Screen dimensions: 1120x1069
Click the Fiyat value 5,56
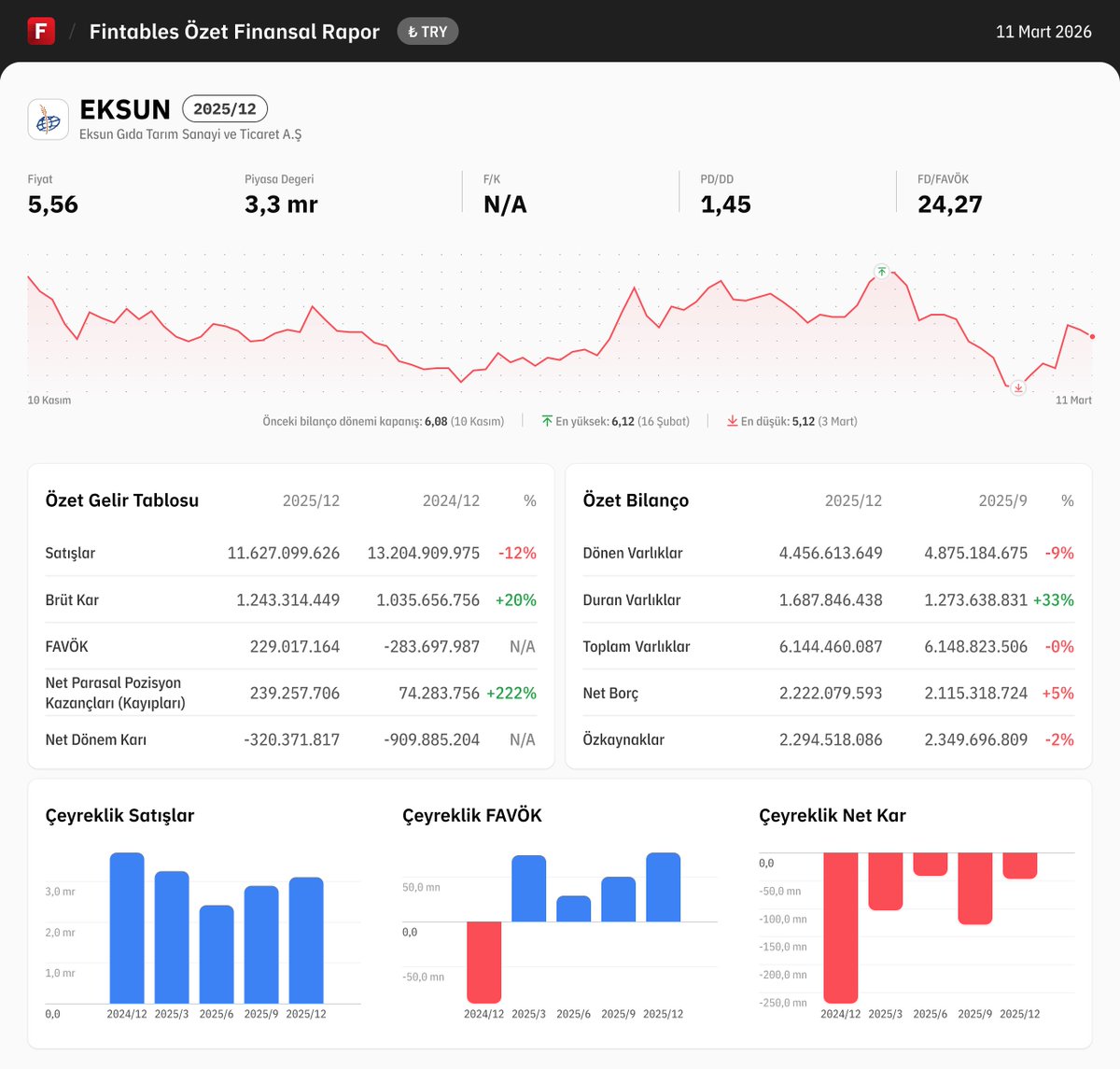click(53, 204)
